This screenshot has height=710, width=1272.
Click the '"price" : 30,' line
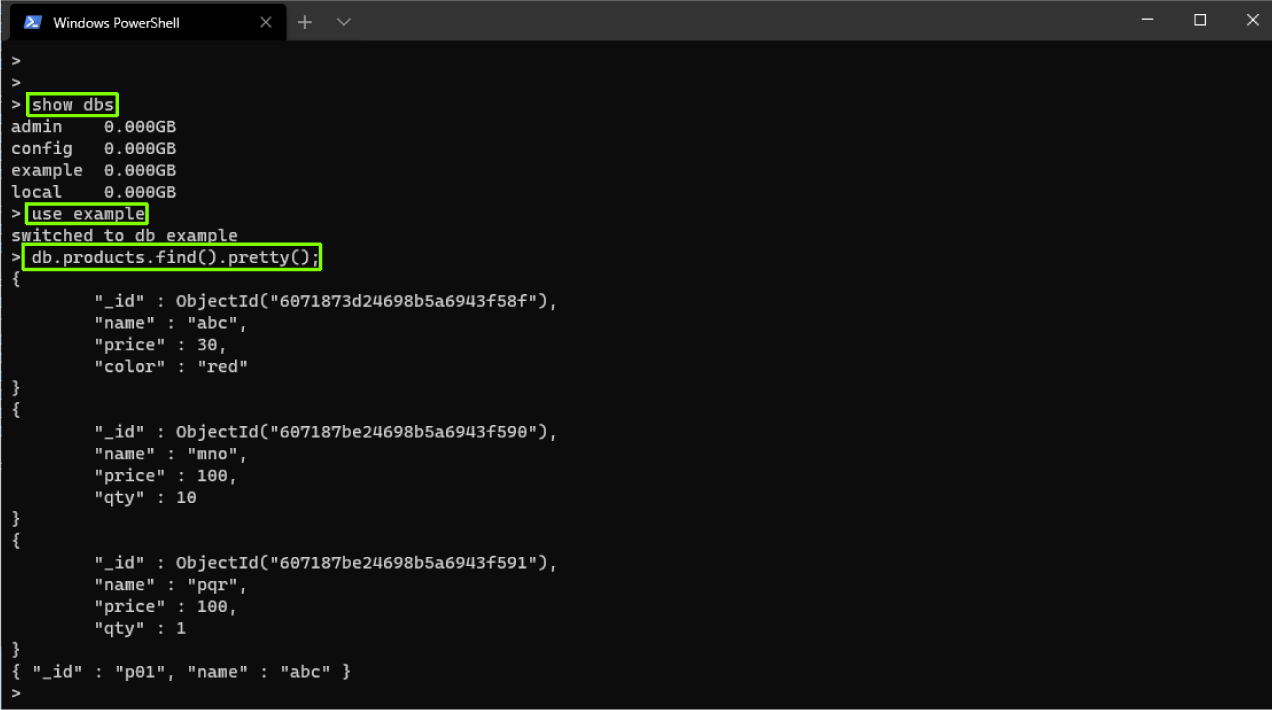[161, 345]
